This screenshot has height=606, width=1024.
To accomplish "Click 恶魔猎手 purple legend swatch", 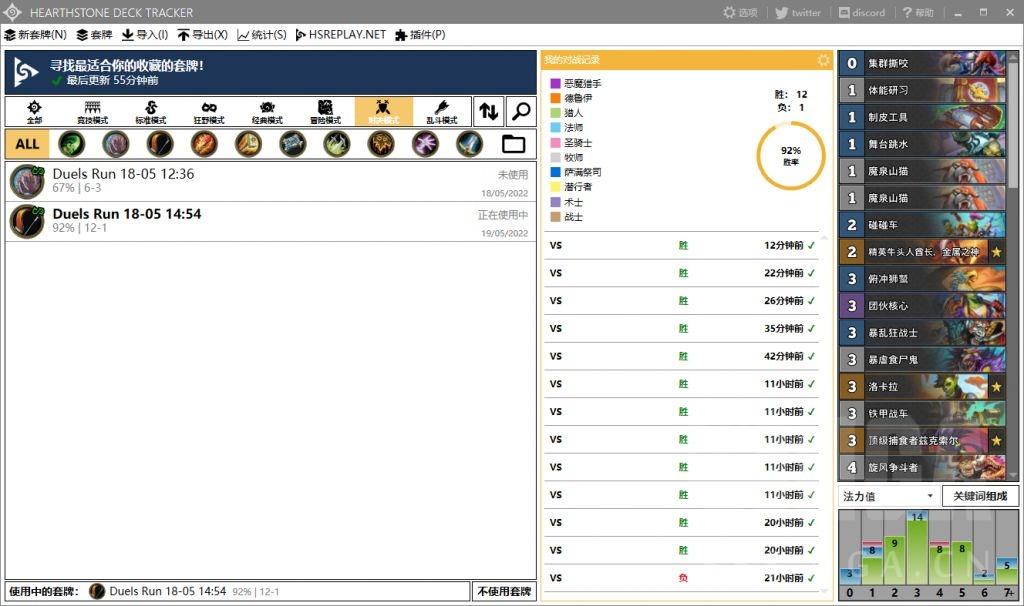I will [555, 84].
